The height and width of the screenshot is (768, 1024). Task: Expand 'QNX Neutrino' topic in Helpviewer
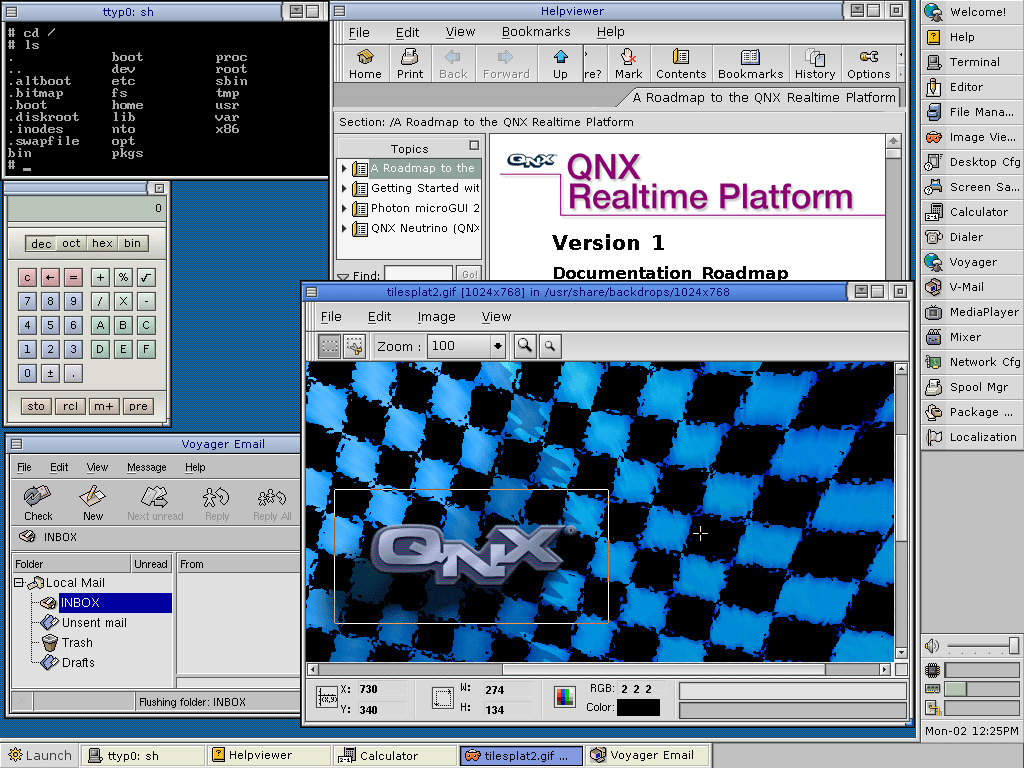click(344, 229)
